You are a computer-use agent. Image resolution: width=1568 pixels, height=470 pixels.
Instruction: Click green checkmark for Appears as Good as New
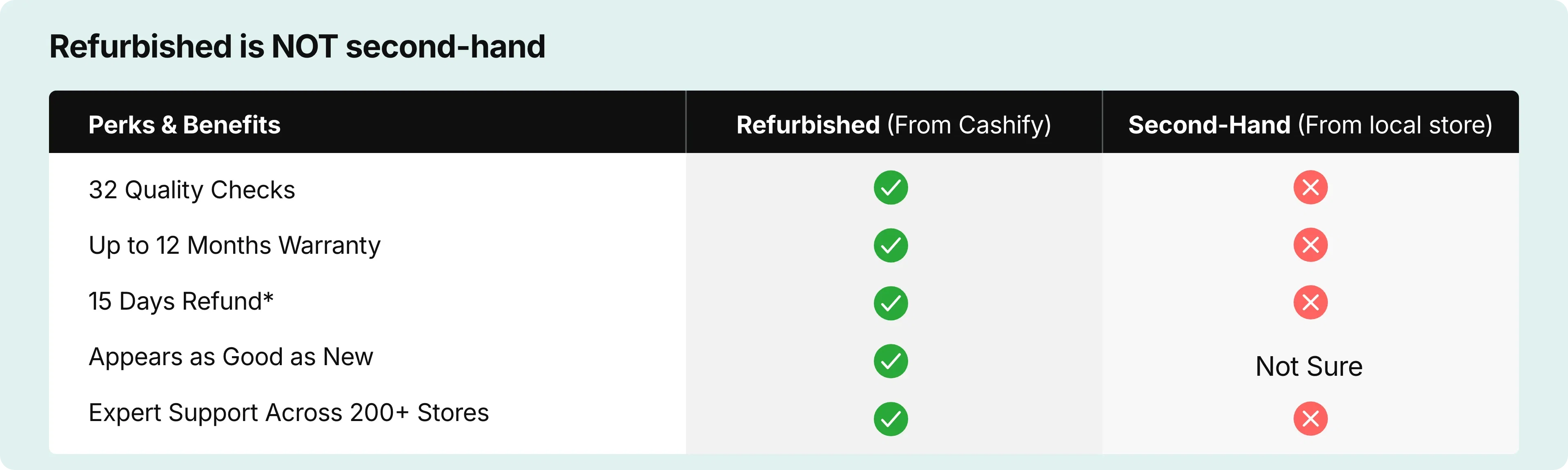tap(891, 361)
